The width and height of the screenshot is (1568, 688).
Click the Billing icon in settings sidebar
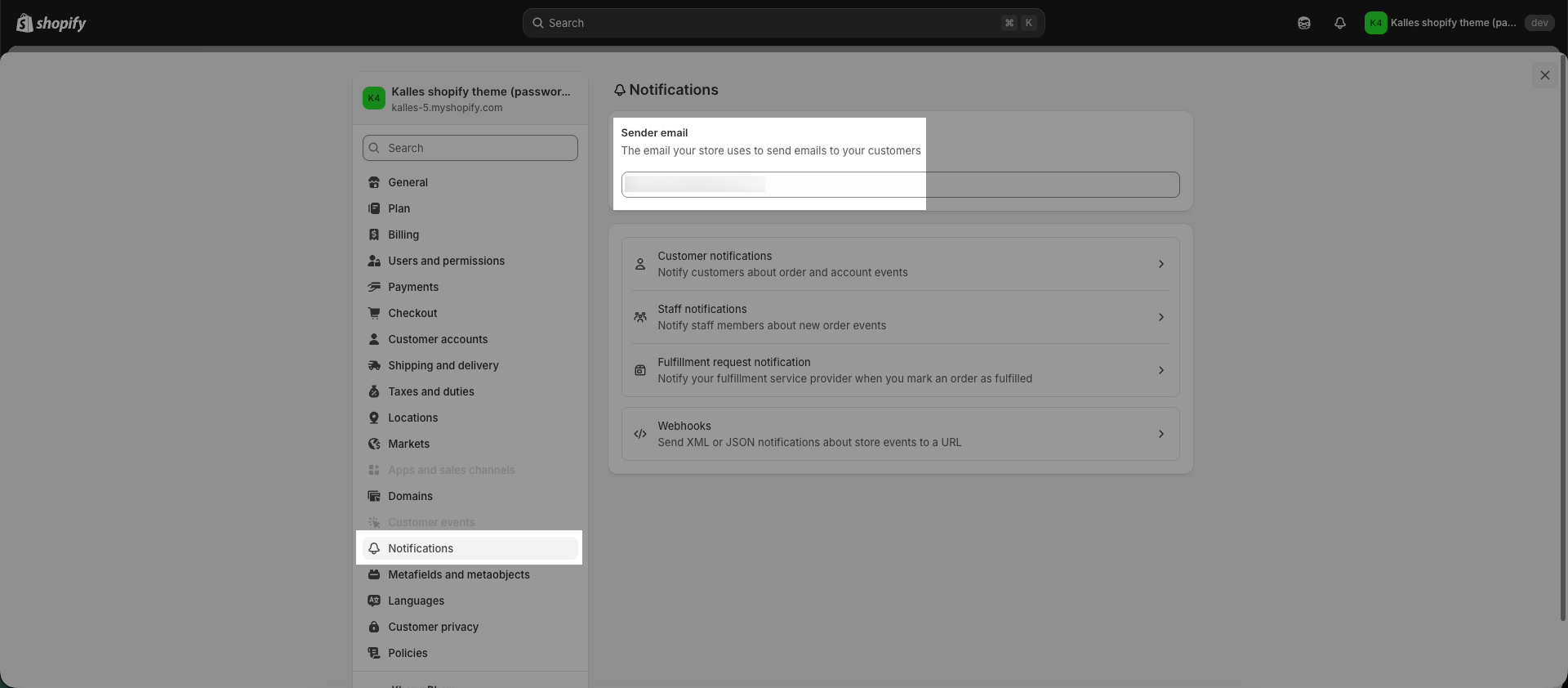pyautogui.click(x=374, y=235)
